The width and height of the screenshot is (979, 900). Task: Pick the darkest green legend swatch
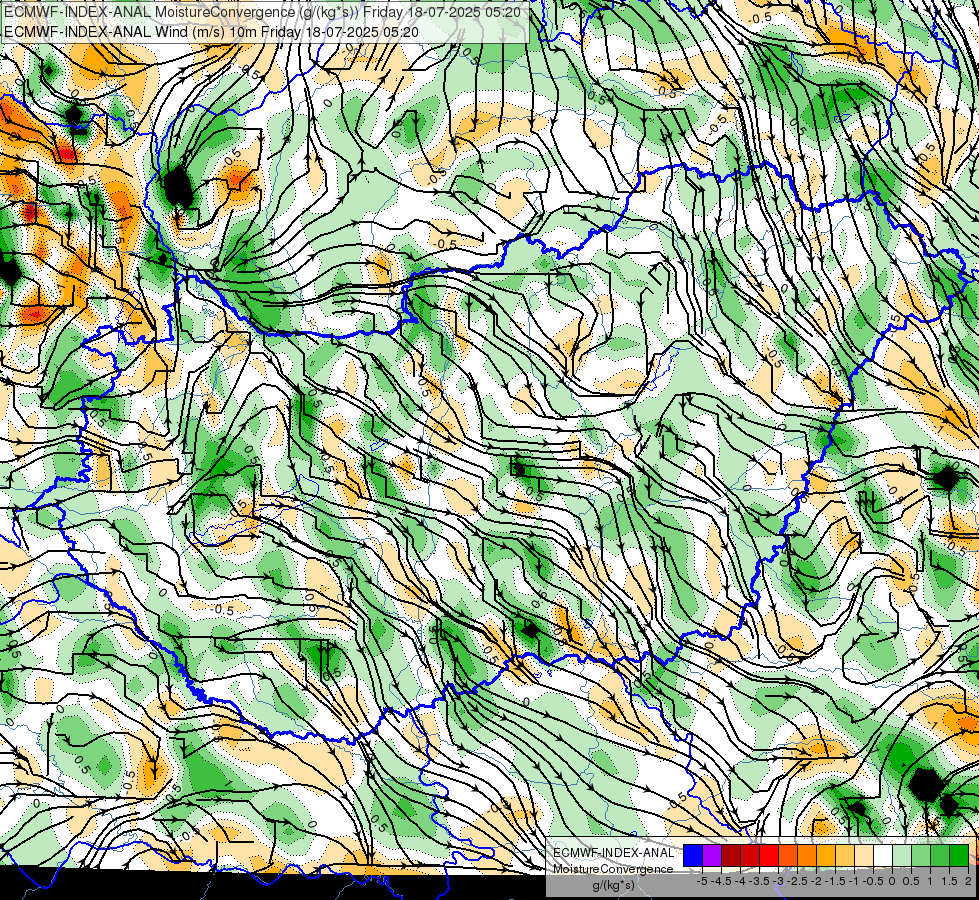coord(958,855)
